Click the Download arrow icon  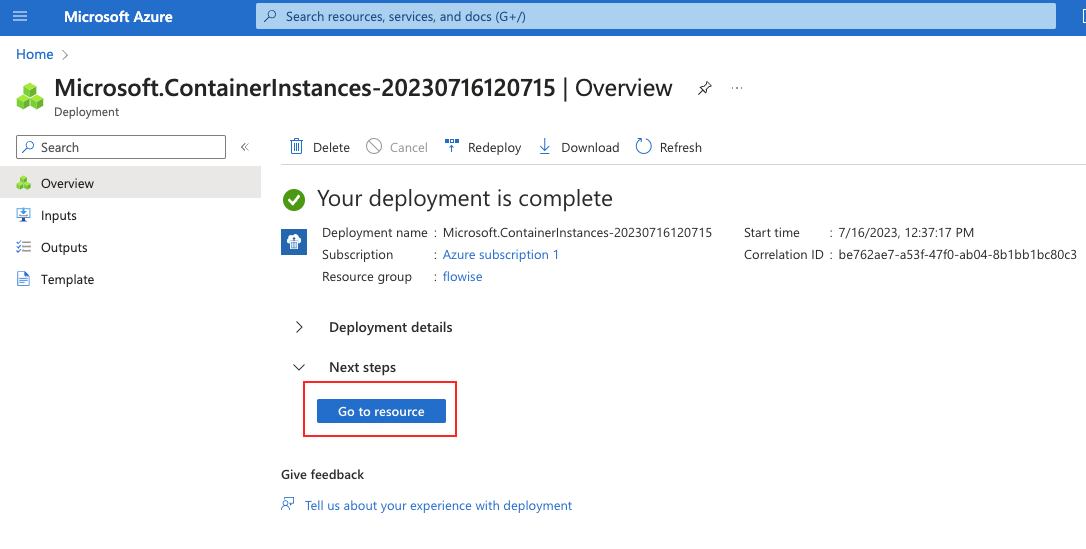pos(545,147)
